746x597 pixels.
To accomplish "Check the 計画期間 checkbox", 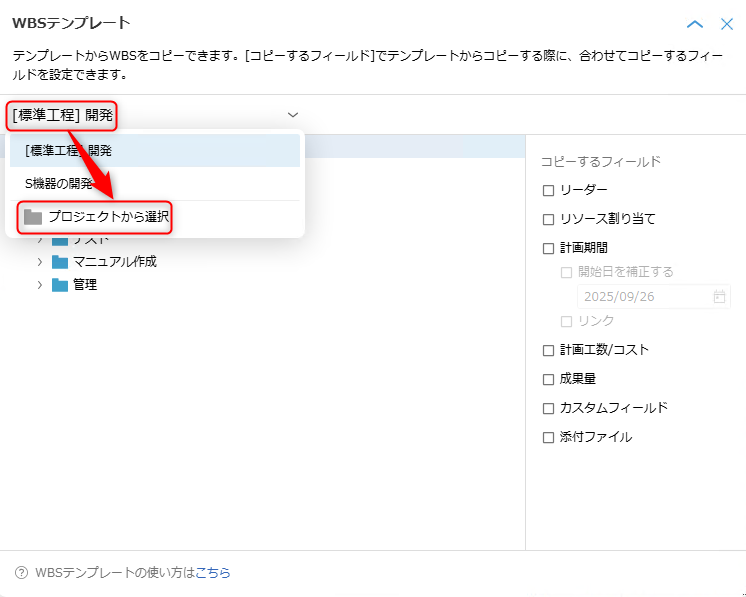I will coord(548,248).
